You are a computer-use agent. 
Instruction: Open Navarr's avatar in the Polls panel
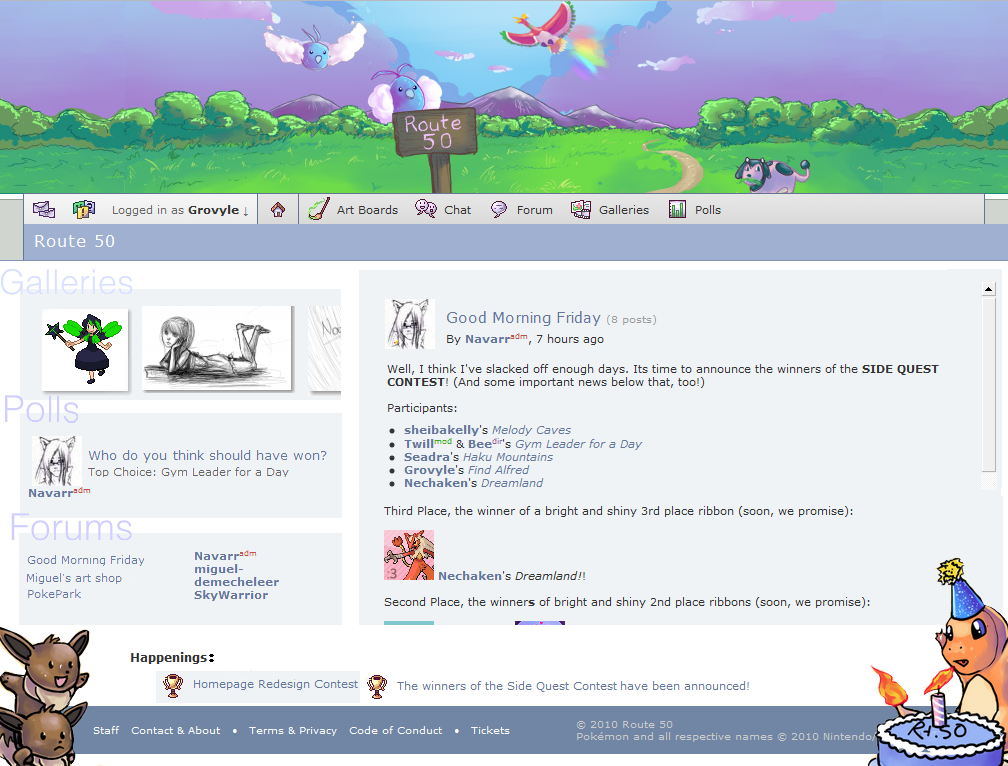click(57, 461)
